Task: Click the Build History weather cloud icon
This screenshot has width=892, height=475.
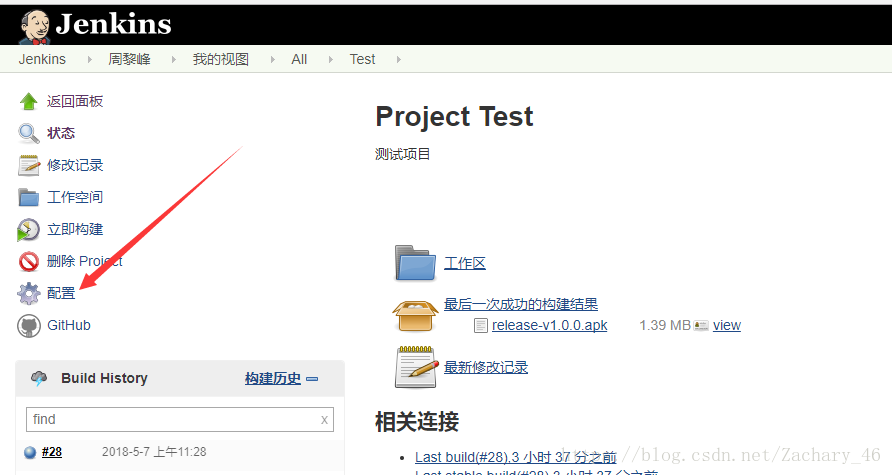Action: coord(39,378)
